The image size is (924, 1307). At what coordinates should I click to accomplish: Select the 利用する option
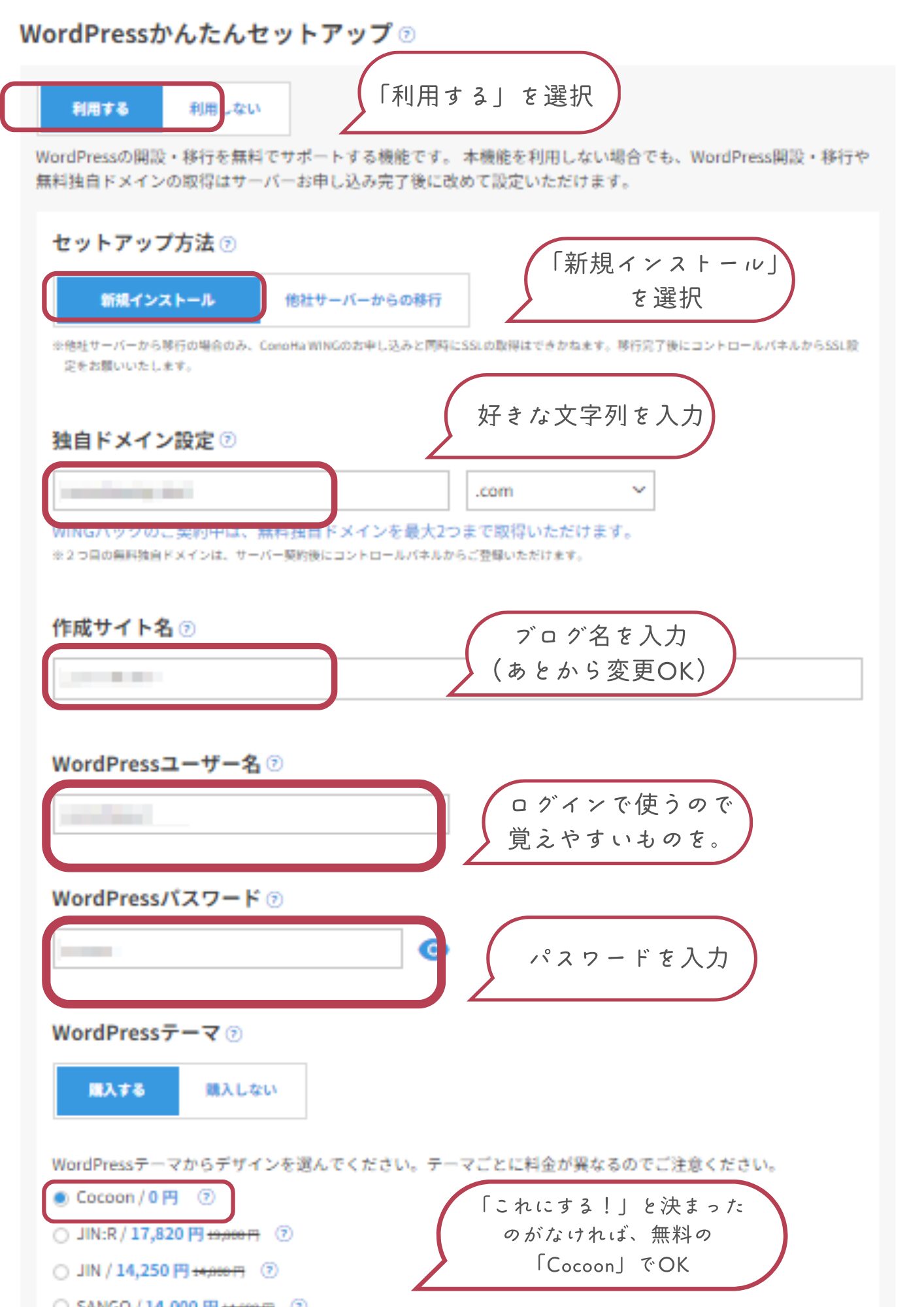point(101,108)
